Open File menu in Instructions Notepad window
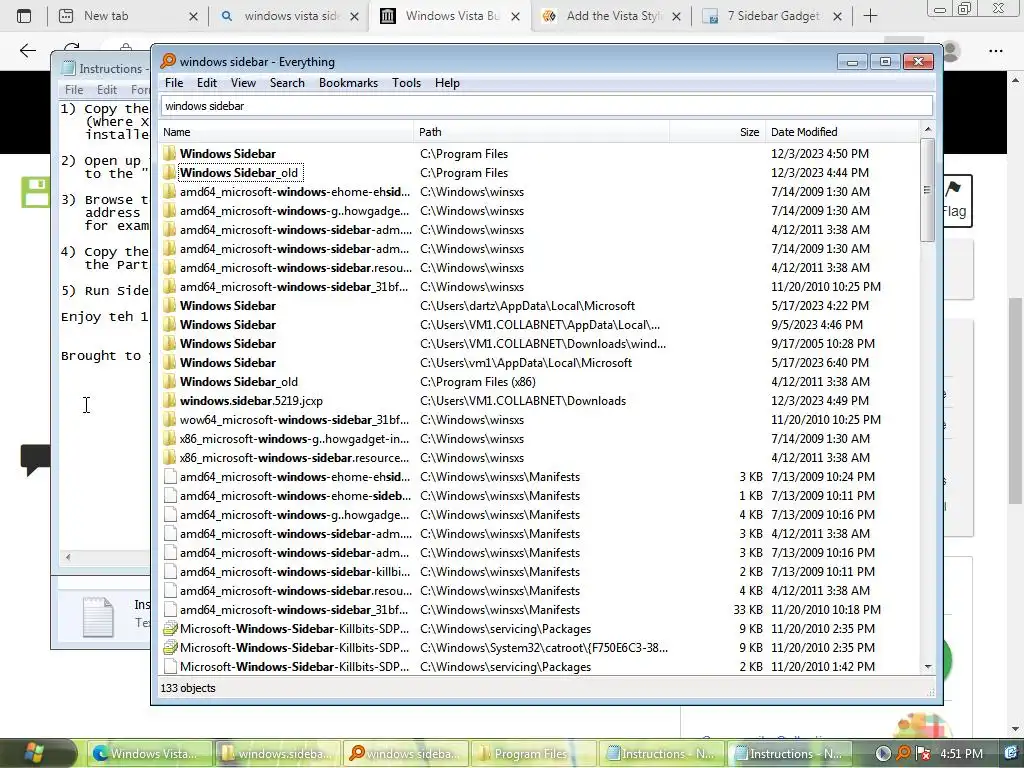 (x=74, y=89)
